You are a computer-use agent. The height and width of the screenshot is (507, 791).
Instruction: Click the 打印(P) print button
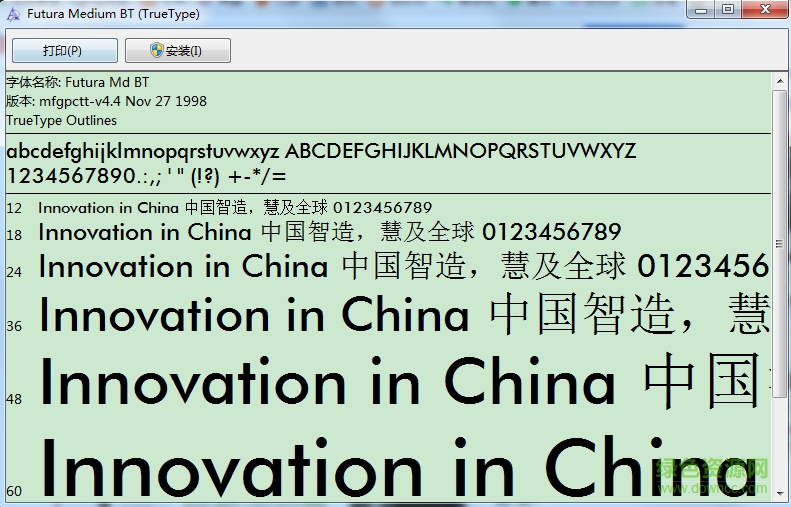[x=65, y=50]
